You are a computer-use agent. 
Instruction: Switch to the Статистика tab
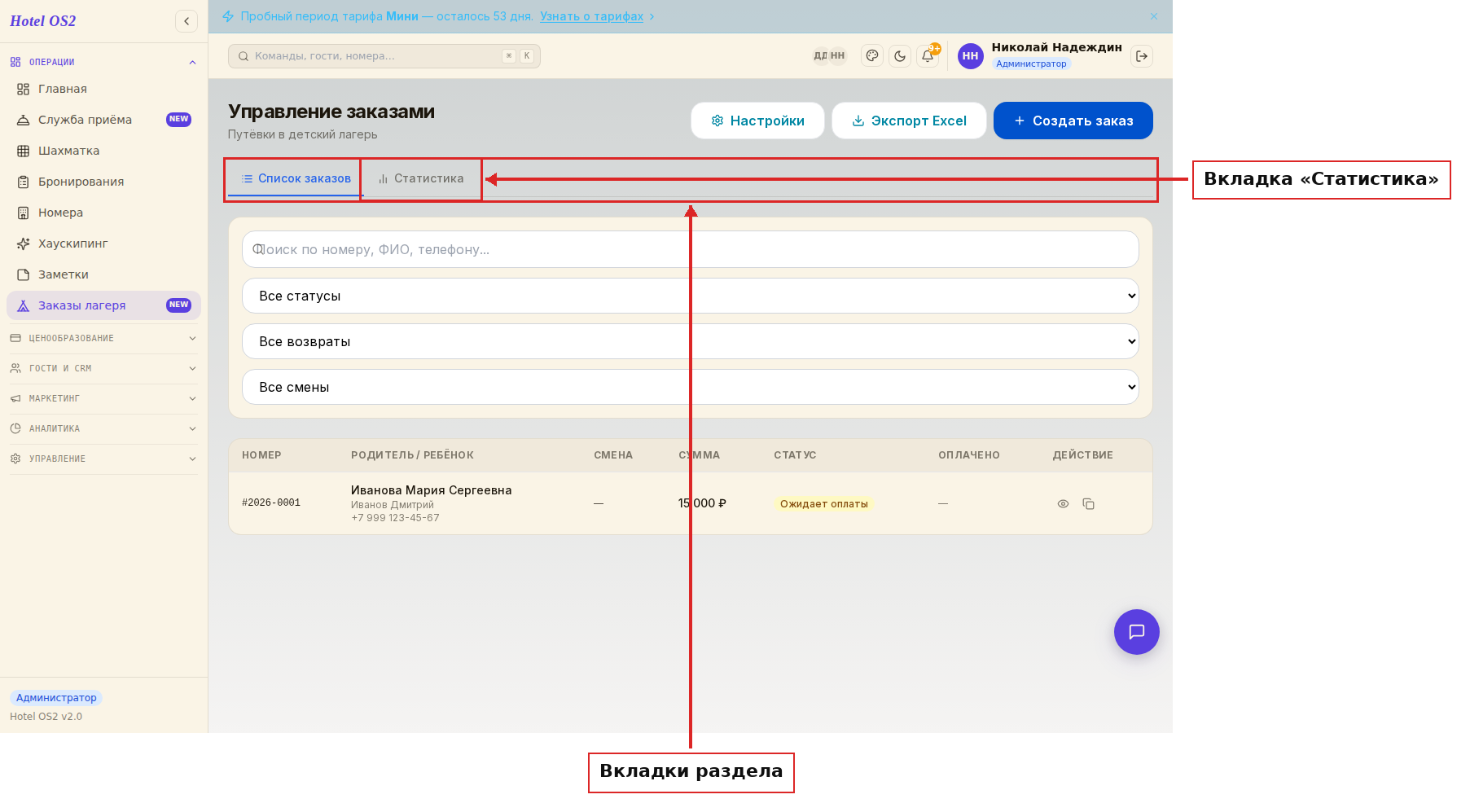pyautogui.click(x=421, y=178)
